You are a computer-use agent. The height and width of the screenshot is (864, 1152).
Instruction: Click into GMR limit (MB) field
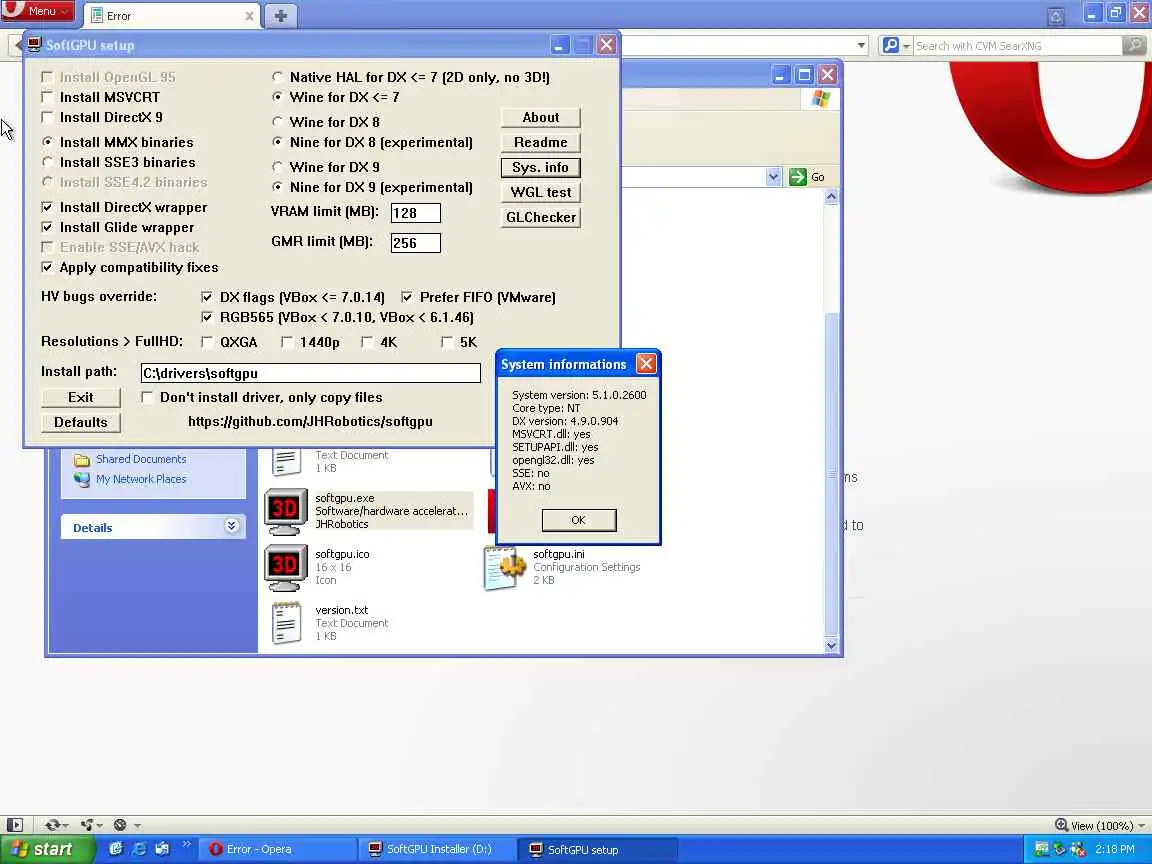(x=416, y=243)
